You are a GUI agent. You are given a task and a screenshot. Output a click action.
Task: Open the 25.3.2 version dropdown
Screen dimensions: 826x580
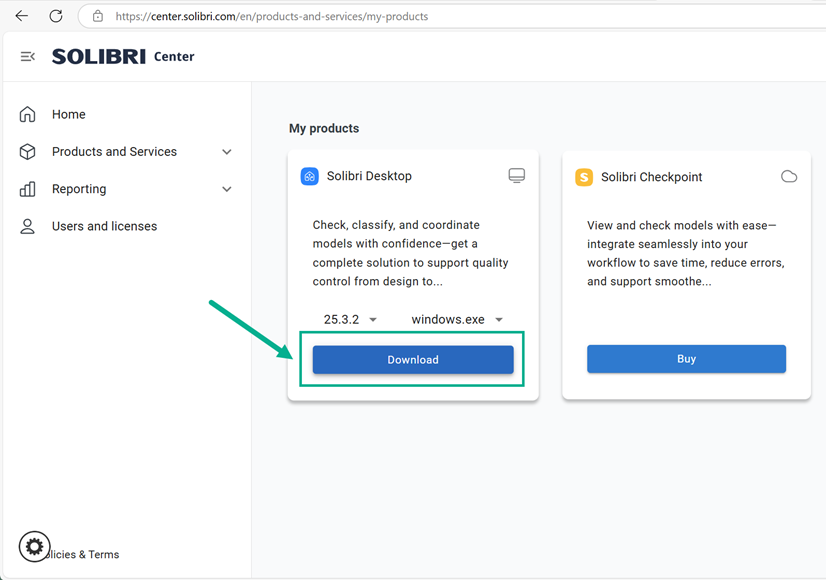[350, 320]
